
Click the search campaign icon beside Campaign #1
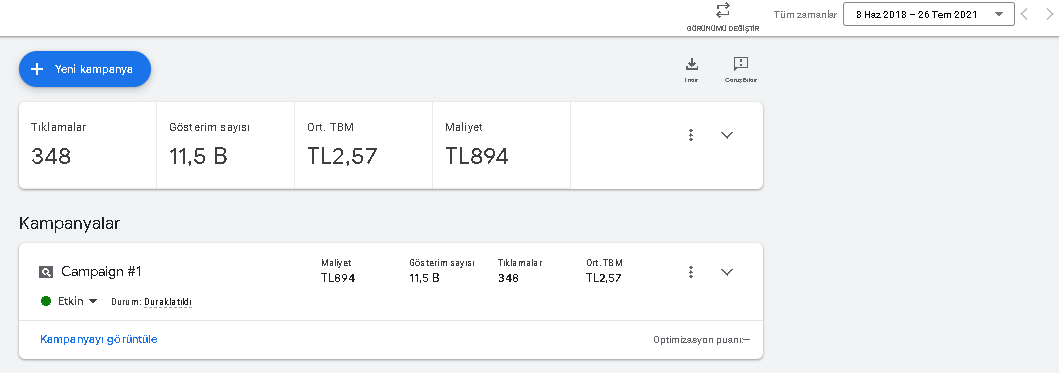tap(46, 272)
